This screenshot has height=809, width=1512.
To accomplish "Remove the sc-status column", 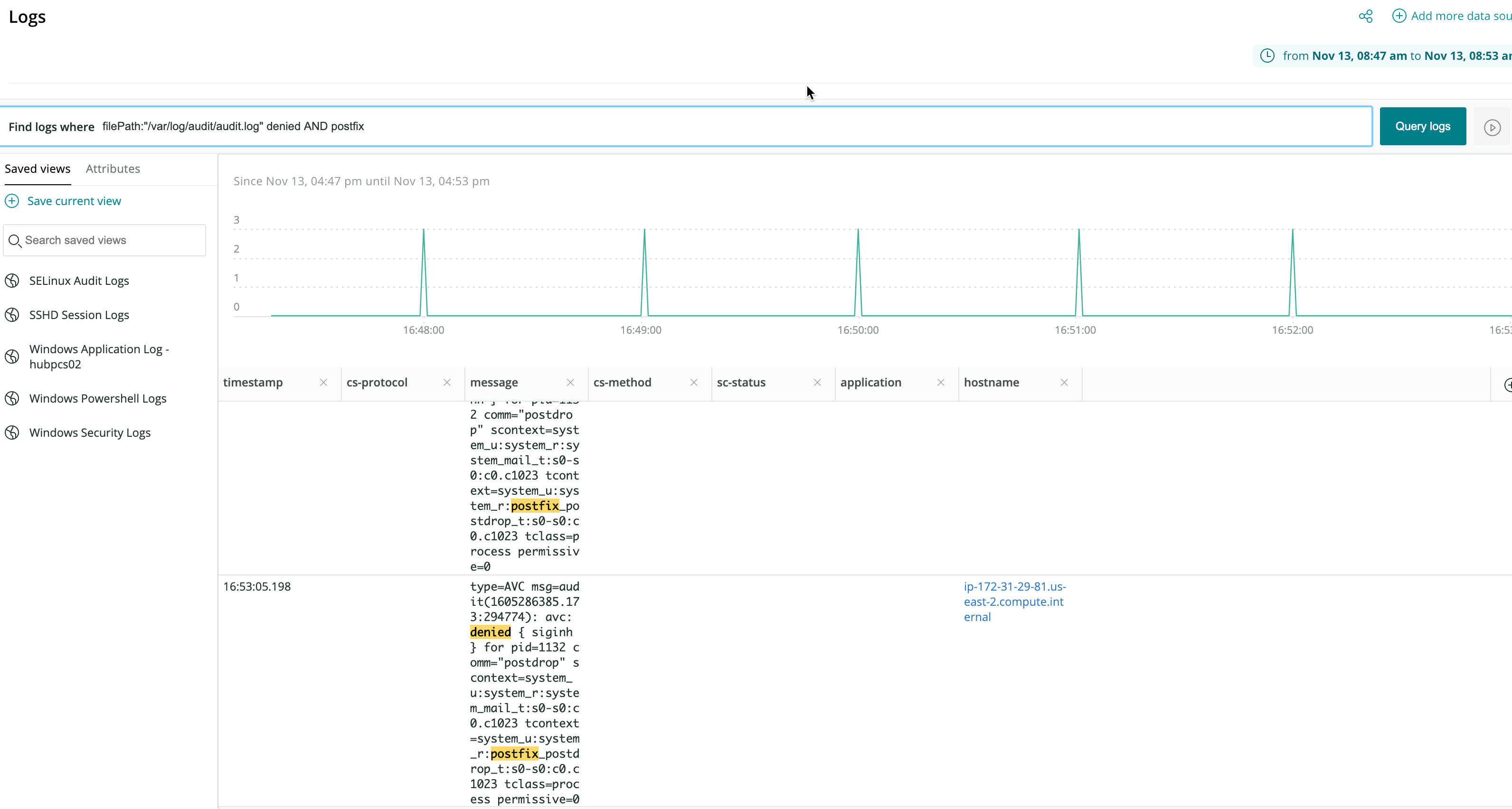I will 817,383.
